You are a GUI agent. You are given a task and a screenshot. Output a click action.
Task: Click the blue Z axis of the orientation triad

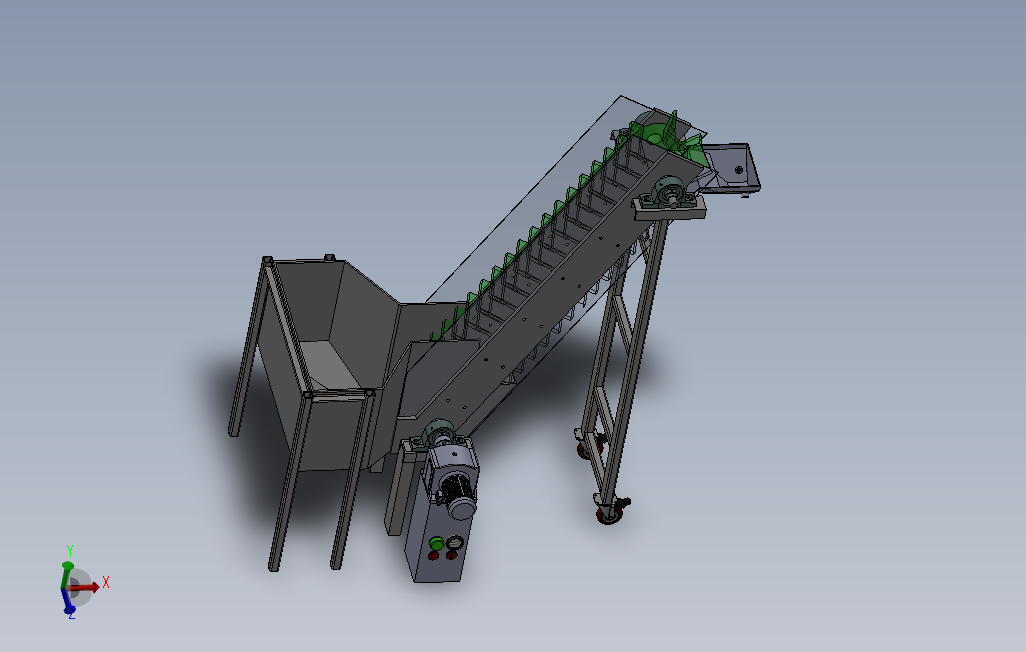tap(67, 602)
